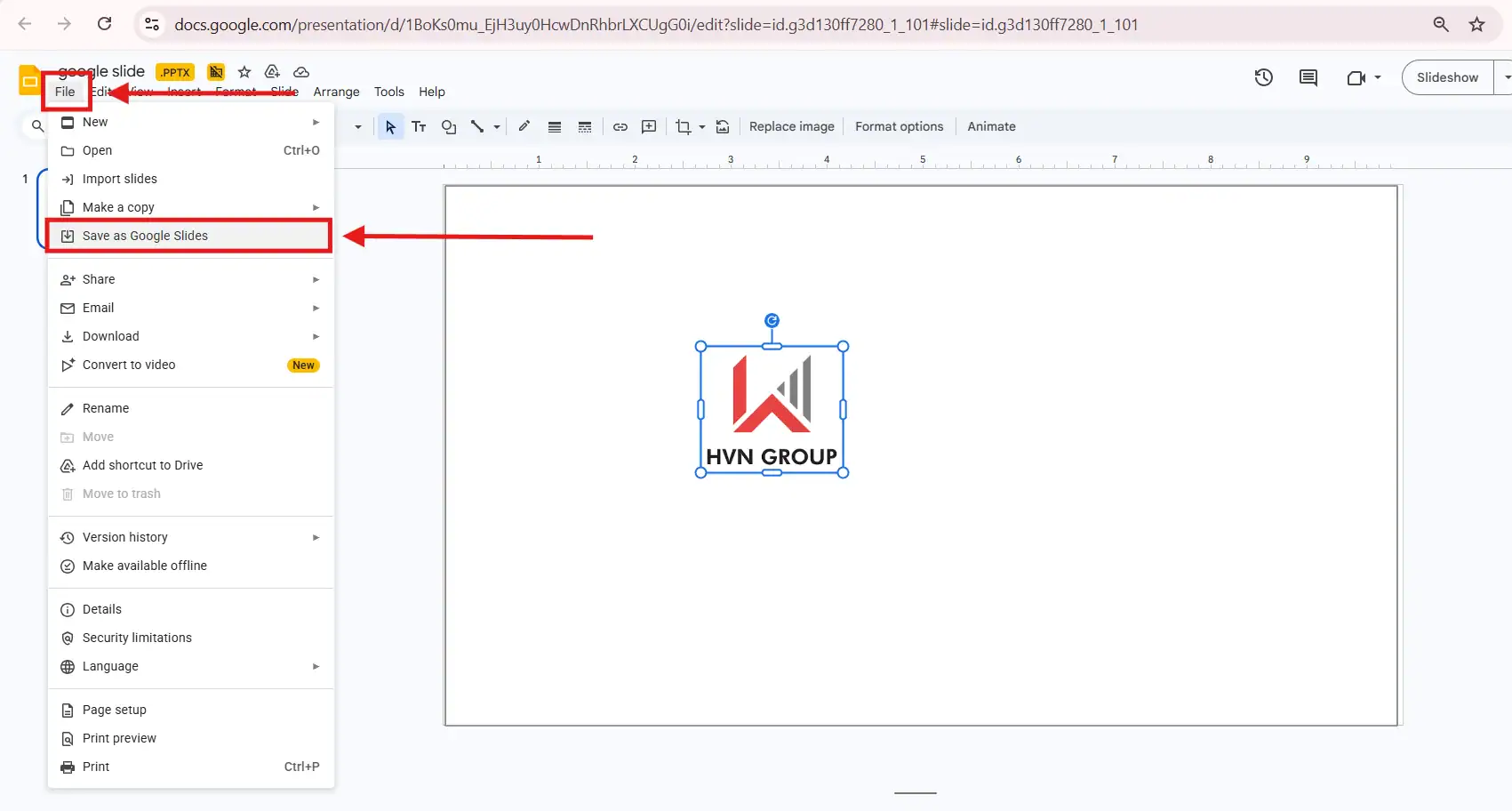Choose Save as Google Slides
The width and height of the screenshot is (1512, 811).
190,236
